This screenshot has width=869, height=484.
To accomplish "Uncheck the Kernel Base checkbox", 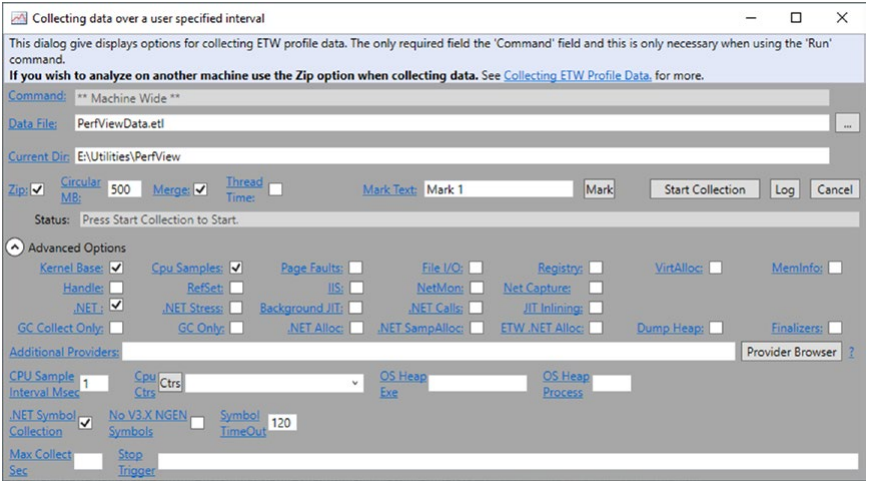I will [116, 268].
